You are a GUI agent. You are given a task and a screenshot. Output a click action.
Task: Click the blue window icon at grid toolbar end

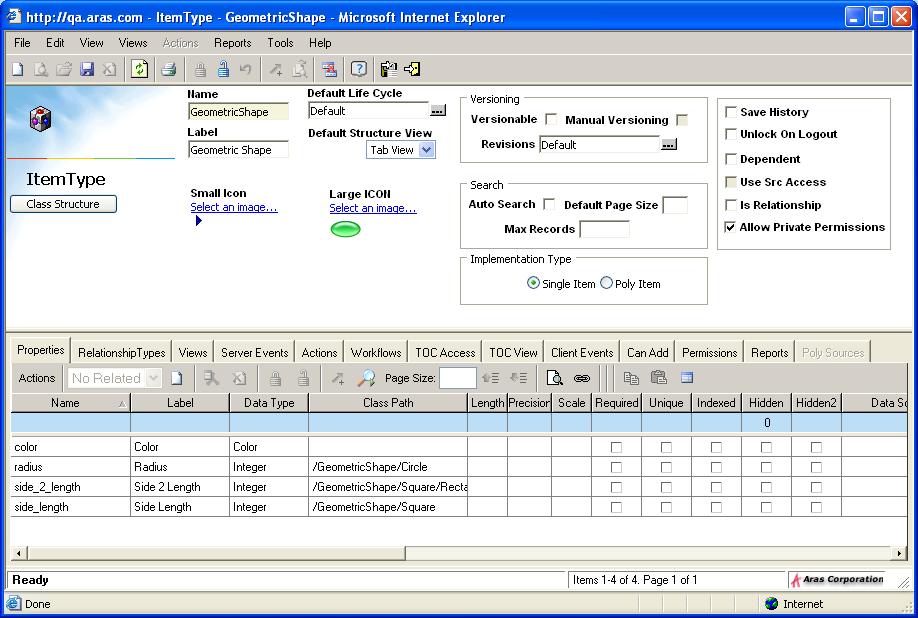pyautogui.click(x=687, y=378)
